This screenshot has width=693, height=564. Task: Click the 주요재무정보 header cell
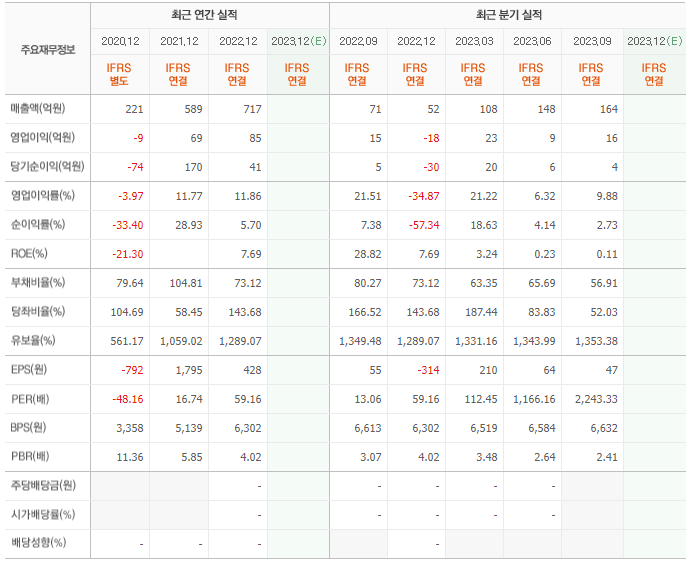pyautogui.click(x=48, y=50)
